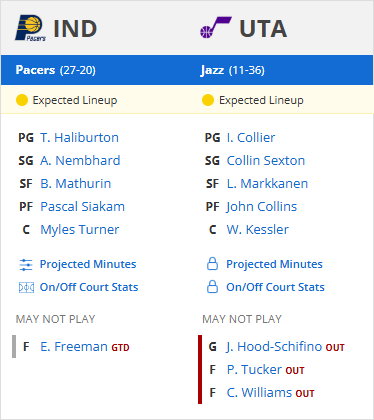
Task: Click the Indiana Pacers team logo
Action: pyautogui.click(x=30, y=28)
